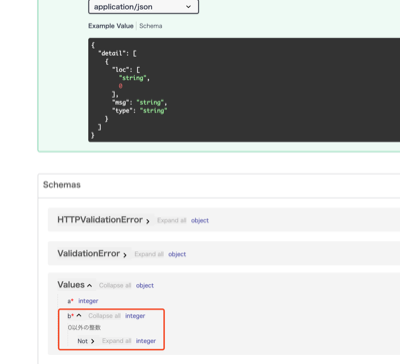
Task: Click the integer type beside Not
Action: tap(146, 341)
